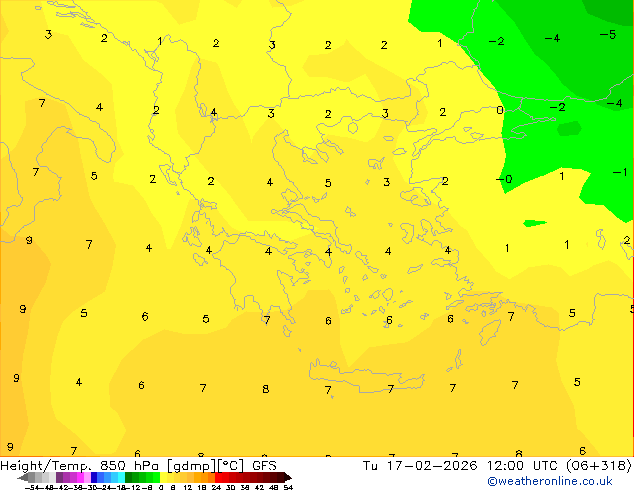Pick the dark blue swatch in the legend
634x490 pixels.
[x=94, y=477]
